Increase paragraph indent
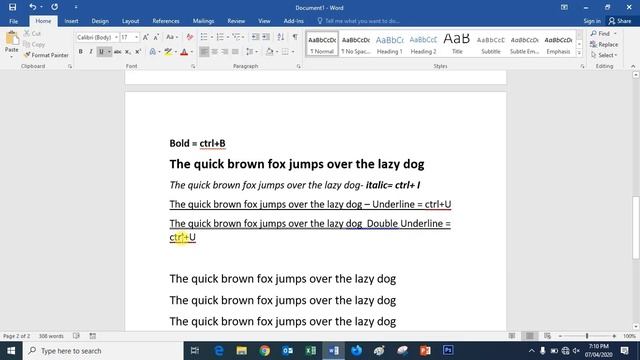Viewport: 640px width, 360px height. [x=266, y=37]
